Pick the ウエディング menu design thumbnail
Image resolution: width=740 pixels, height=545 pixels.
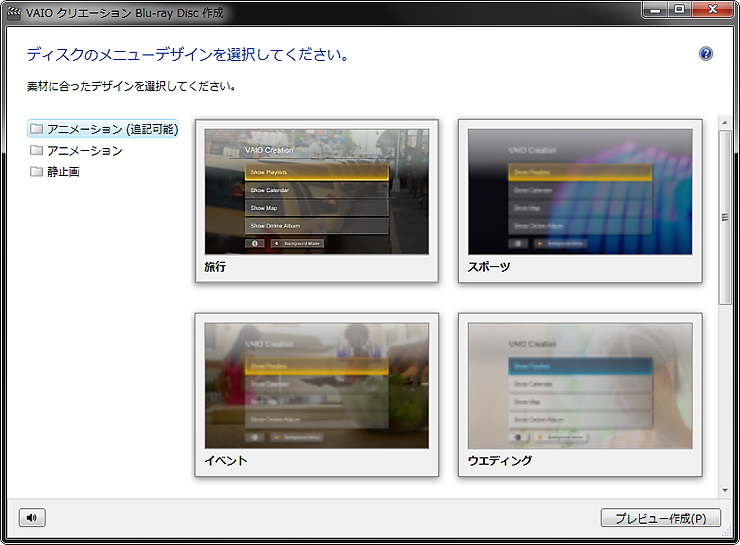click(x=580, y=385)
